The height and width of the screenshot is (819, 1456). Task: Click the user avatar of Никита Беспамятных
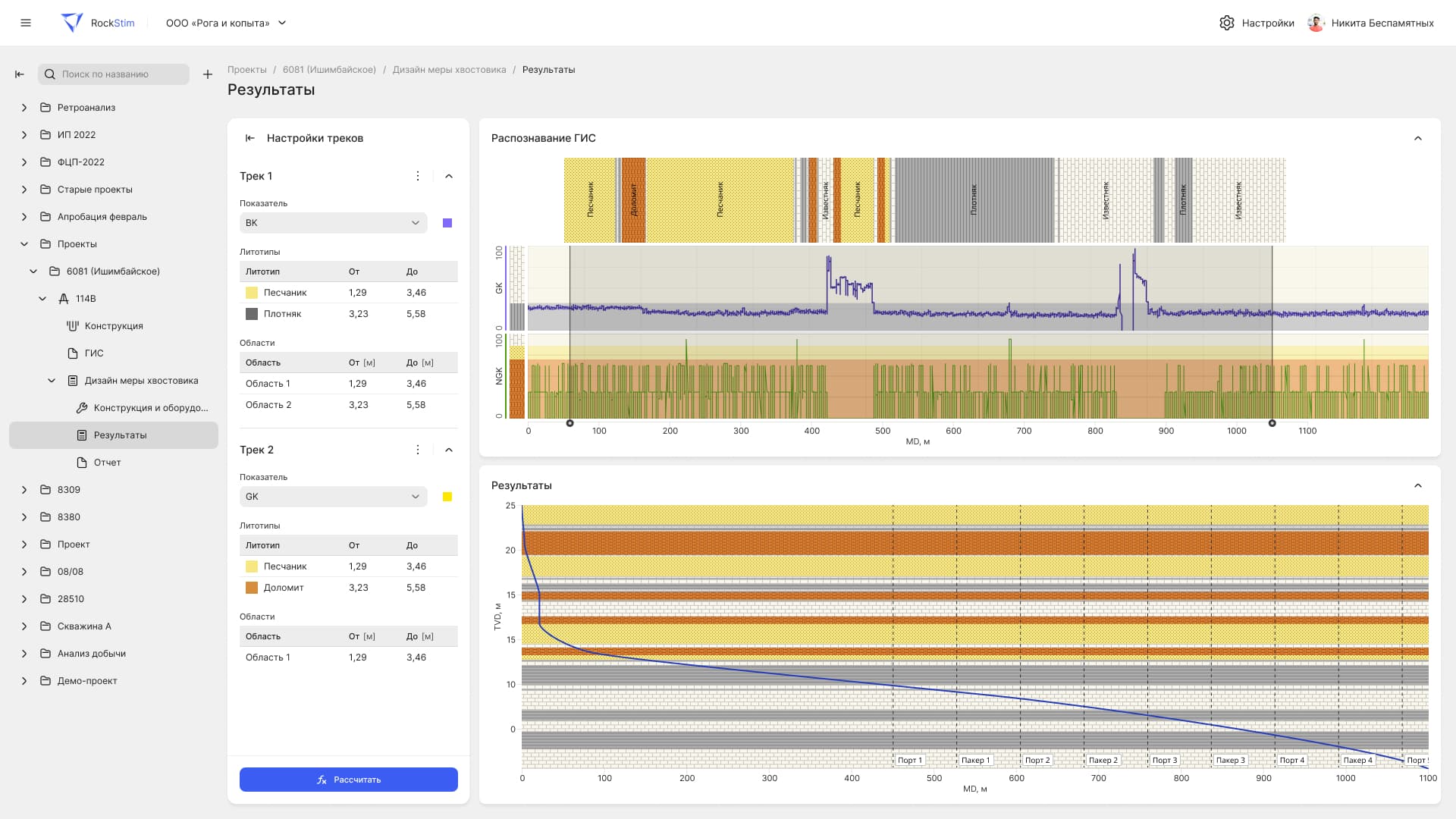(1316, 23)
